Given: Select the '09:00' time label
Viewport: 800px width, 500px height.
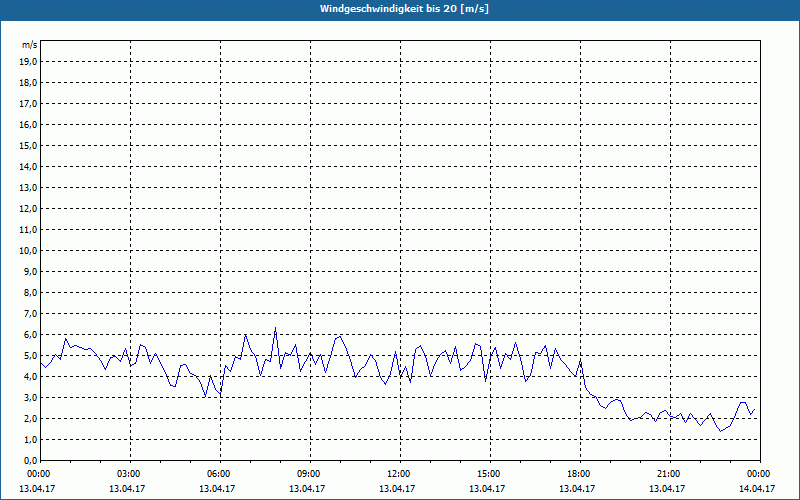Looking at the screenshot, I should click(310, 474).
